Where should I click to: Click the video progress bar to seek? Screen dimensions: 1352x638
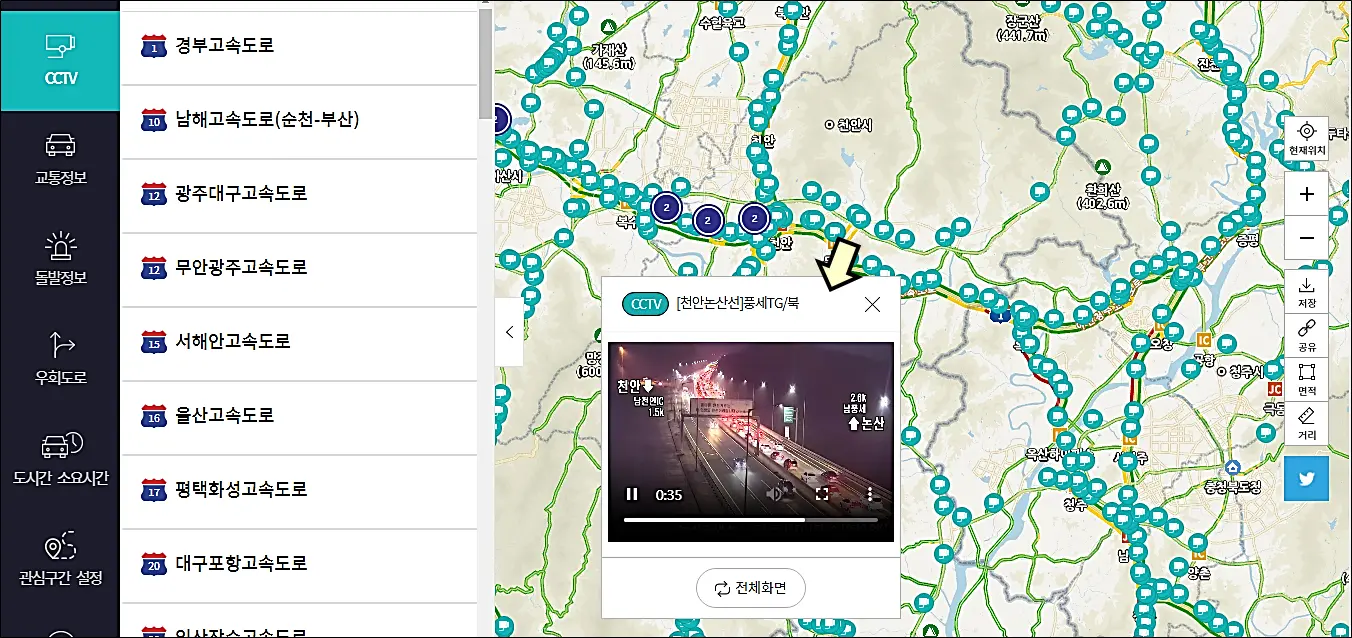(x=750, y=519)
